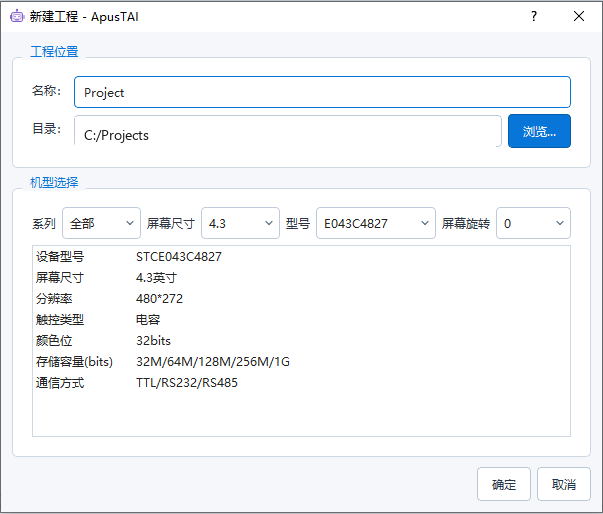Screen dimensions: 603x514
Task: Click the 目录 C:/Projects path field
Action: (x=288, y=131)
